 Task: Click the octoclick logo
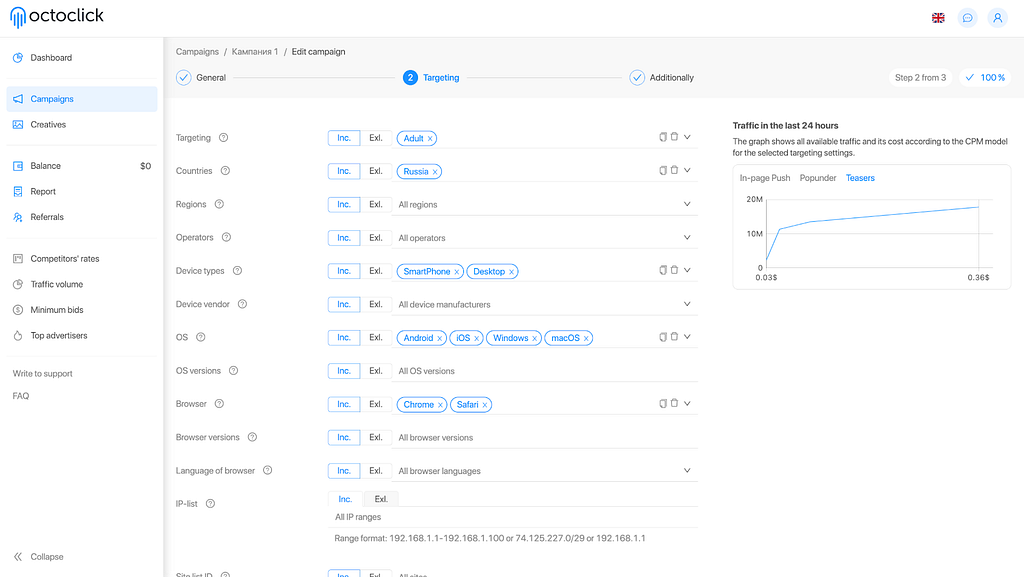click(x=57, y=17)
